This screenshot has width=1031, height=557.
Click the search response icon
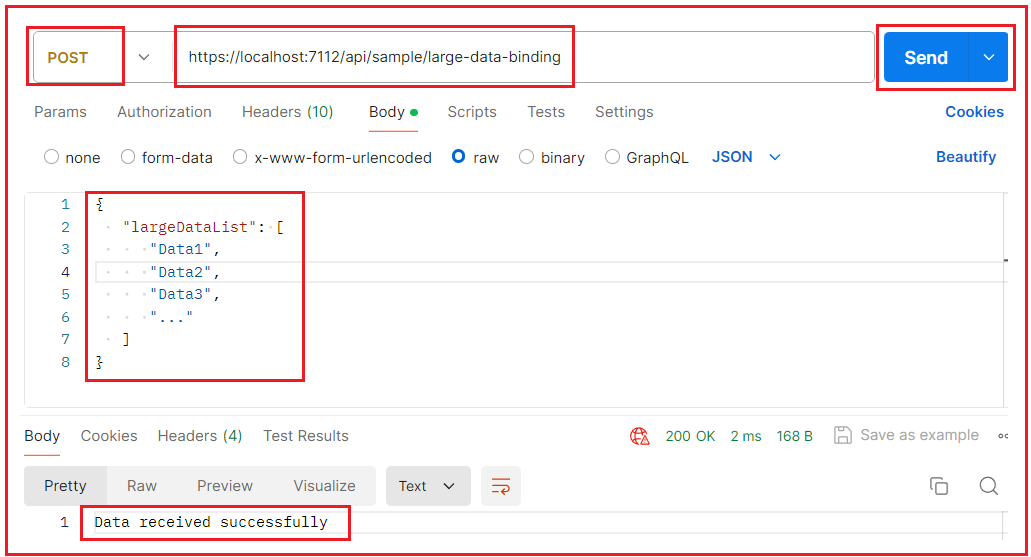[988, 486]
